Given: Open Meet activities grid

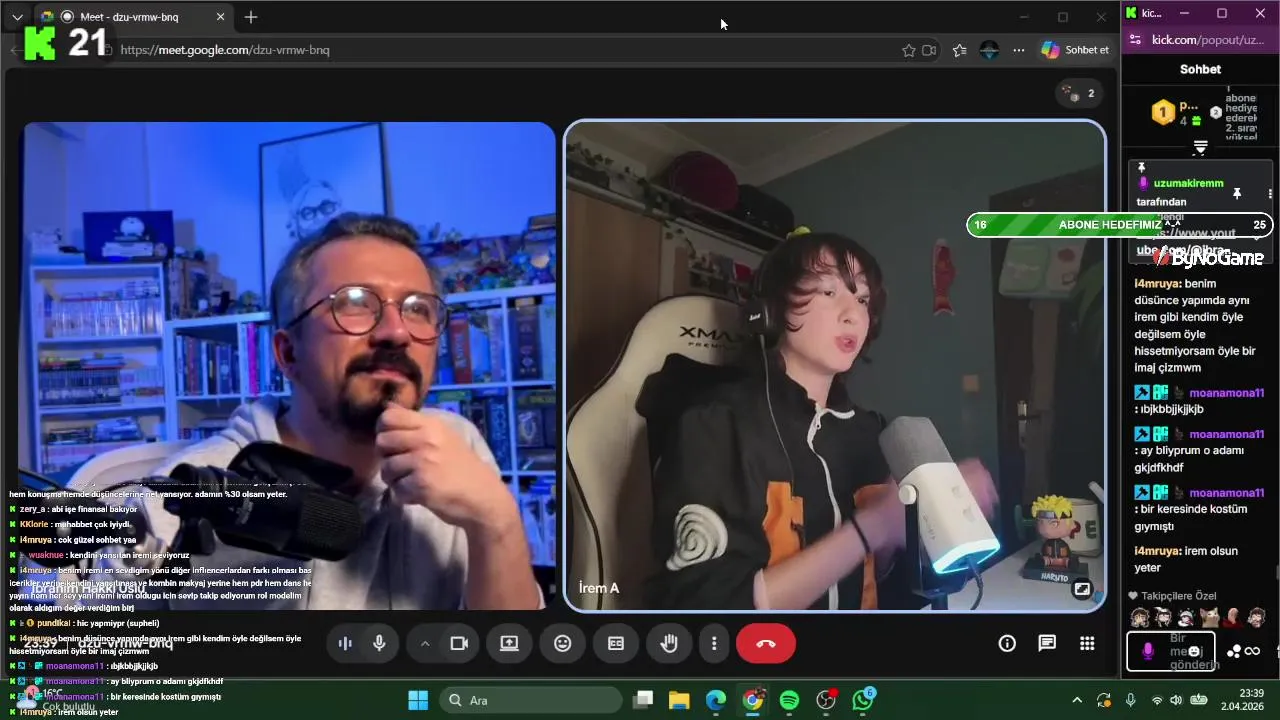Looking at the screenshot, I should tap(1087, 644).
